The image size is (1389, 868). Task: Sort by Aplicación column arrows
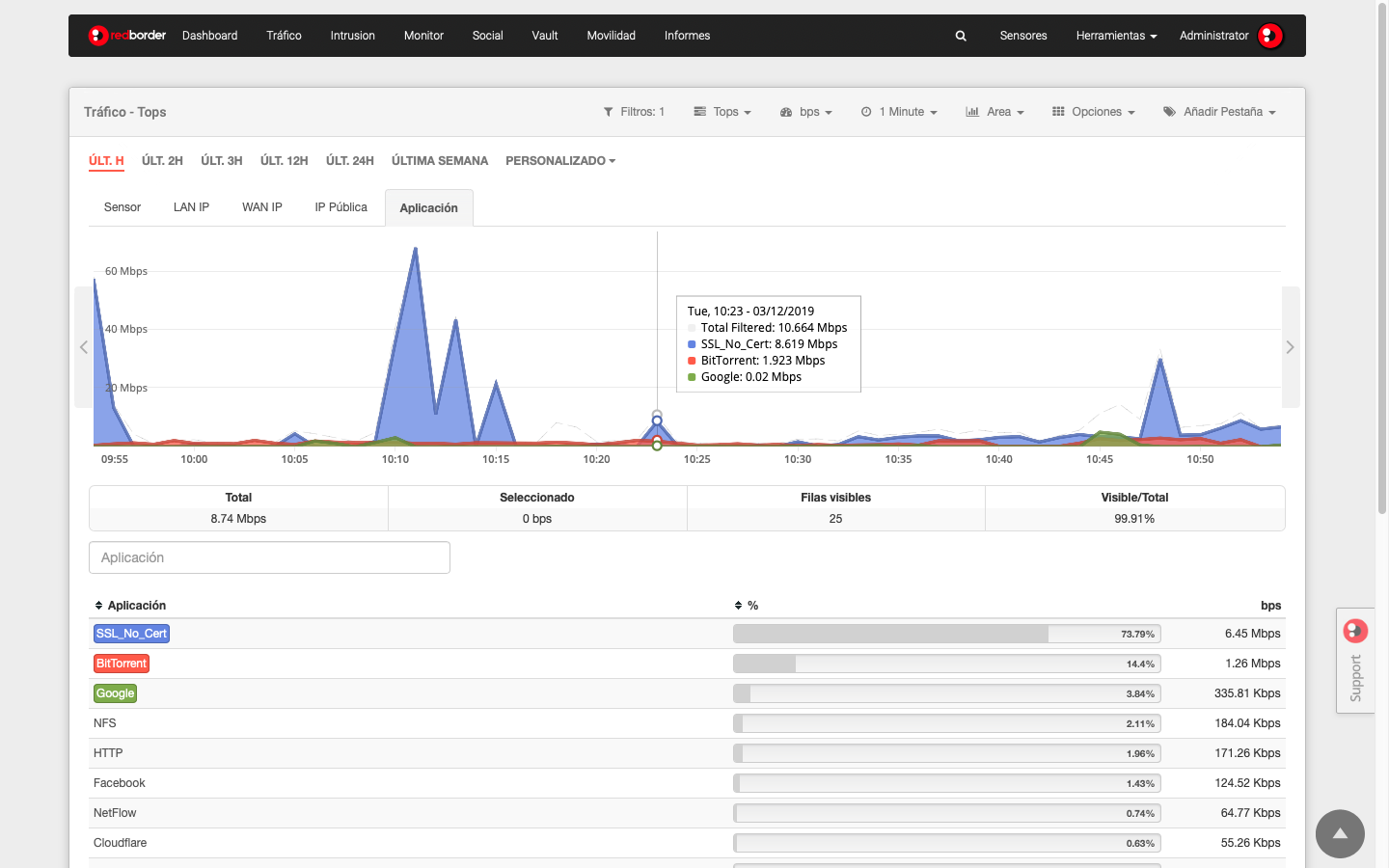tap(98, 606)
